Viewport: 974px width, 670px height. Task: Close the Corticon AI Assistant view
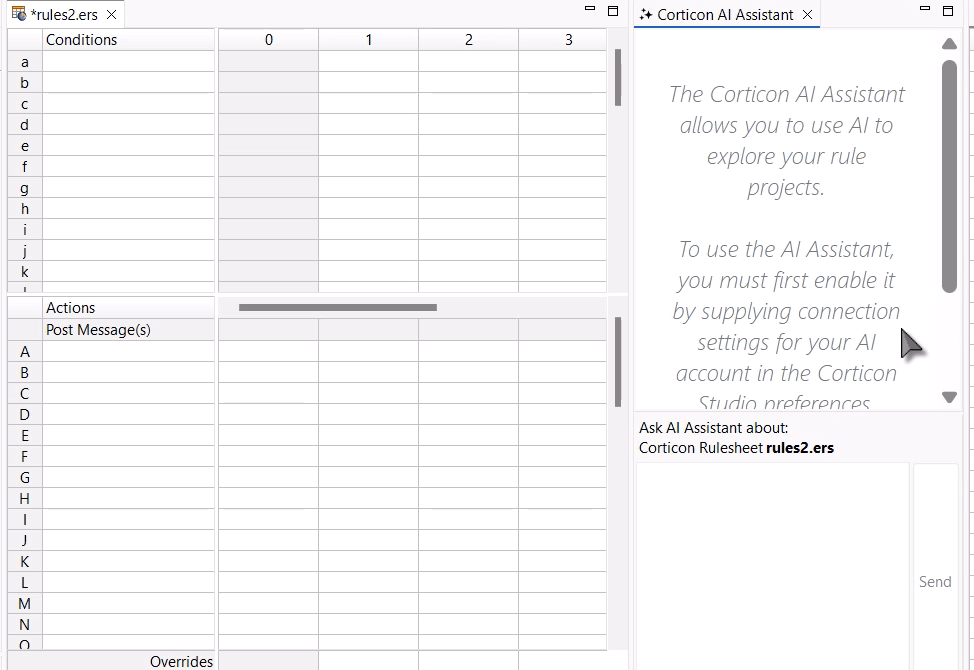(x=807, y=15)
